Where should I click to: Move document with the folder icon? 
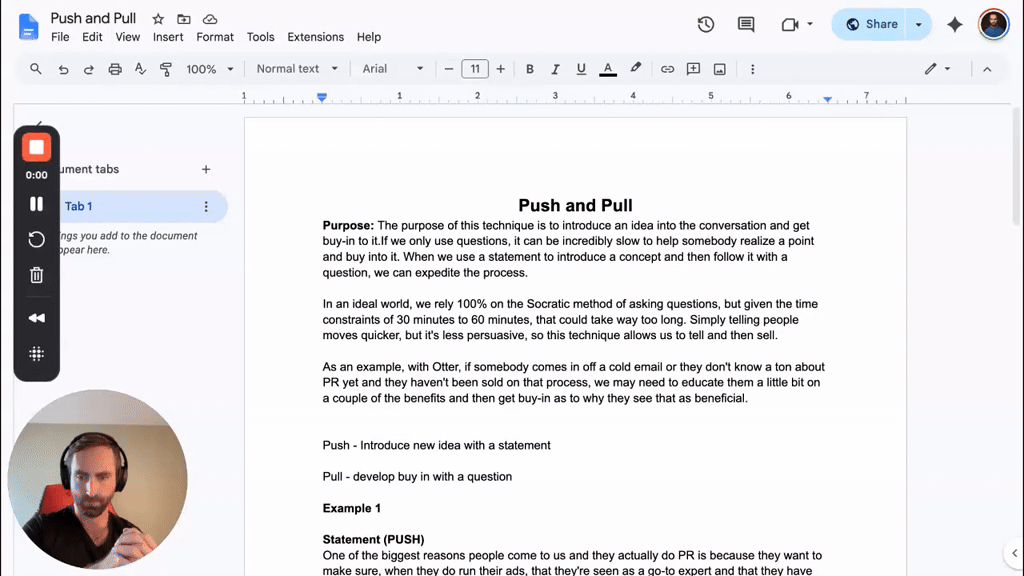pyautogui.click(x=184, y=19)
